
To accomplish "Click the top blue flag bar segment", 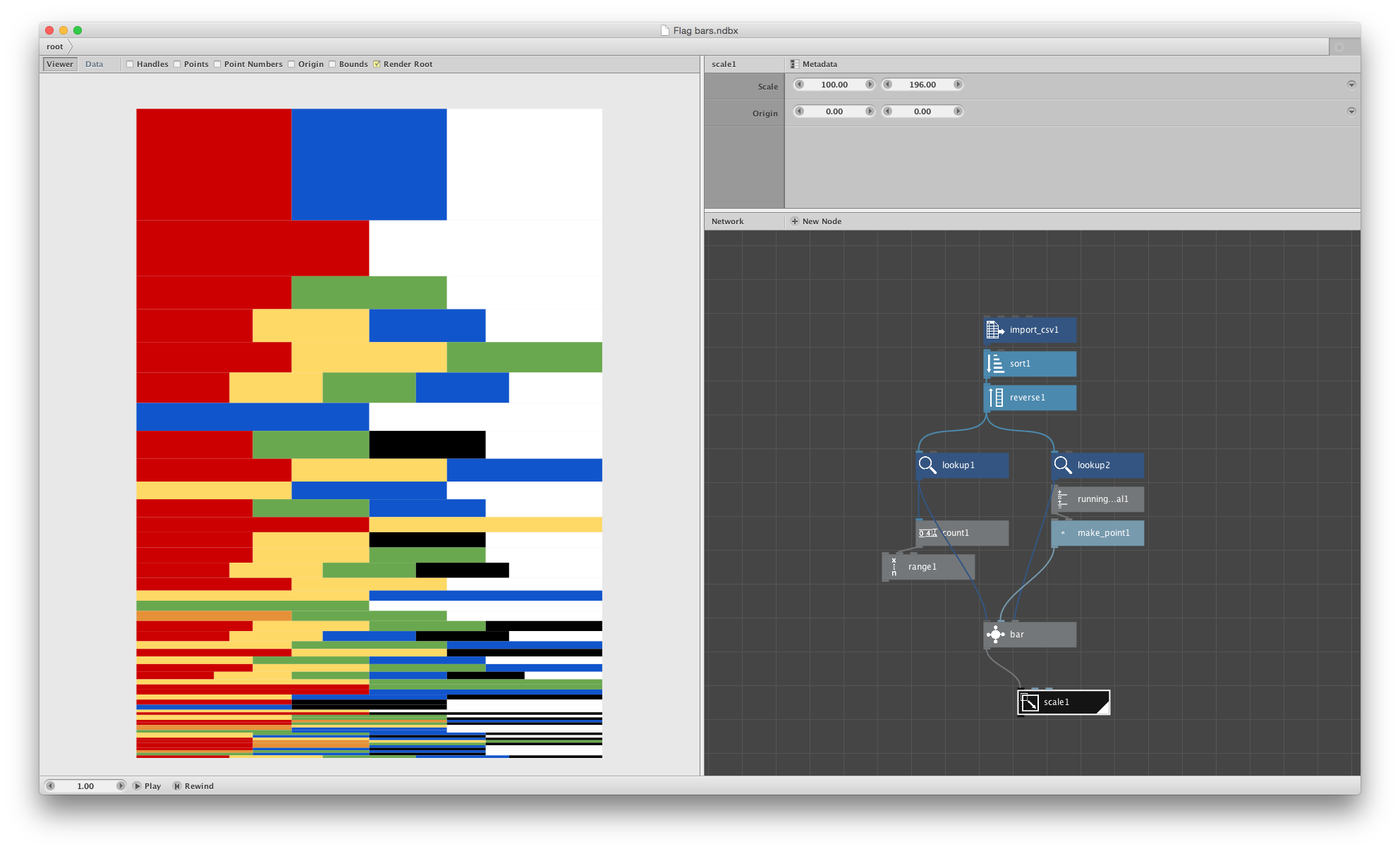I will [x=369, y=164].
